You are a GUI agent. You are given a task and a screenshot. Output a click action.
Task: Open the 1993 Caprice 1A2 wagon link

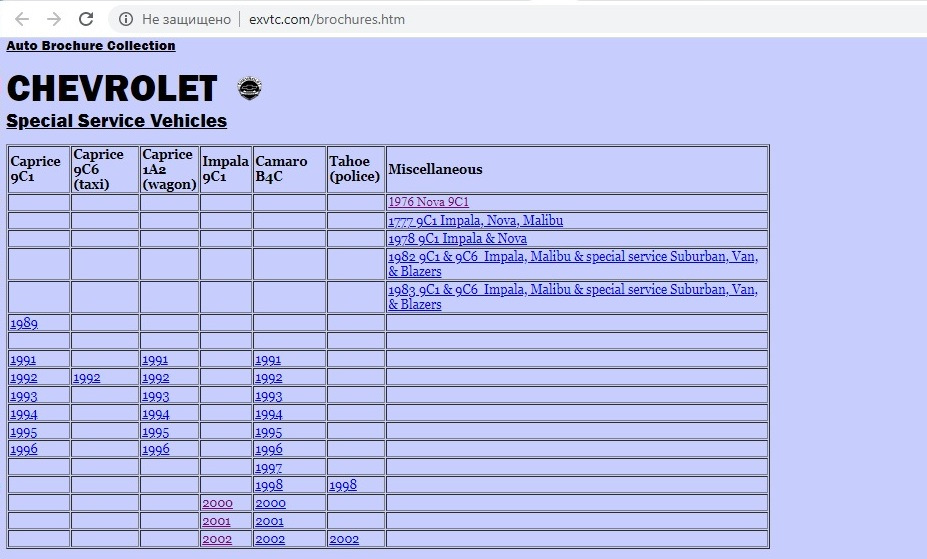click(155, 396)
